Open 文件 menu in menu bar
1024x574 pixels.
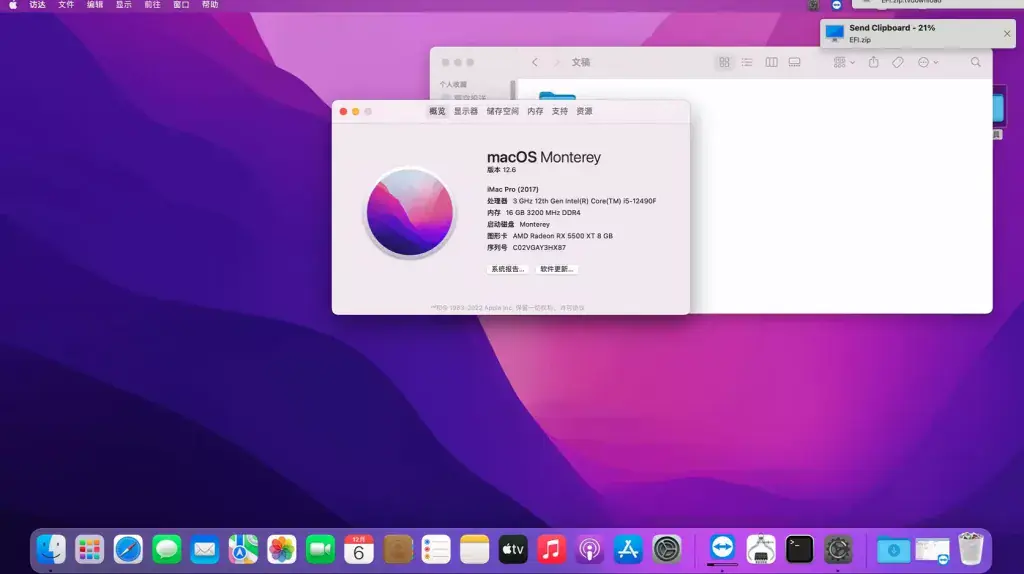click(x=66, y=5)
